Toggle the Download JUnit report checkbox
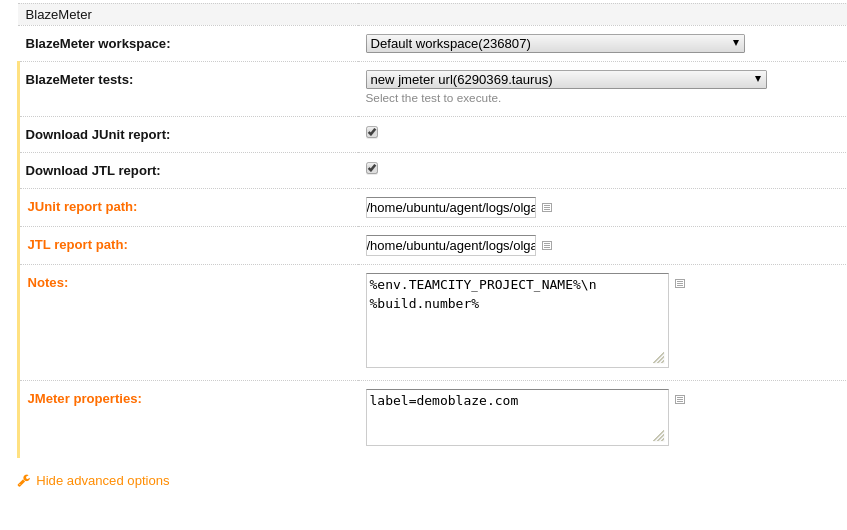Screen dimensions: 847x530 [372, 132]
